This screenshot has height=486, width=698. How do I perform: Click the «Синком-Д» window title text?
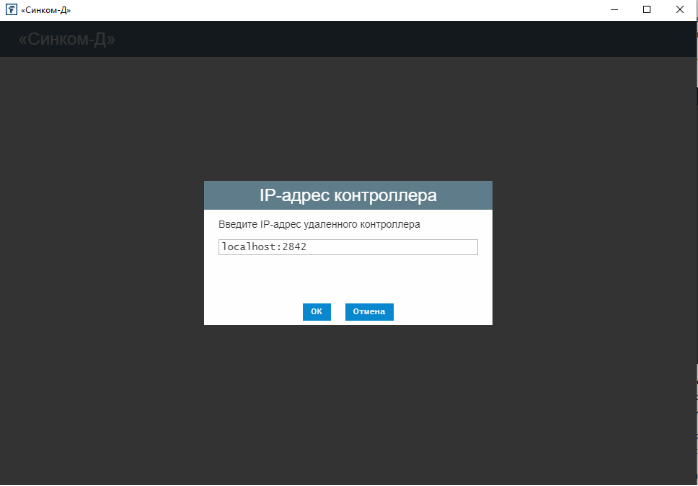tap(46, 9)
